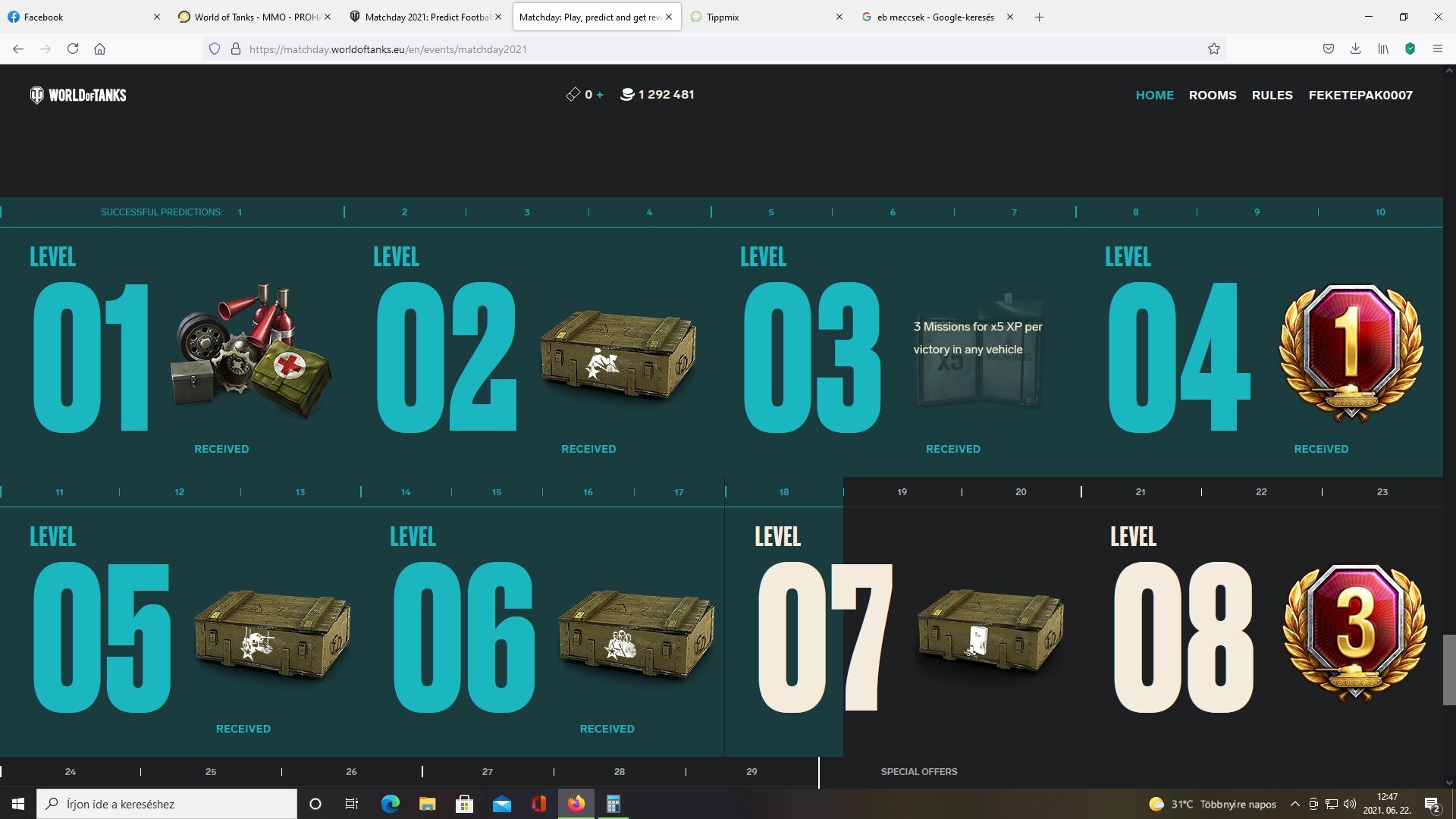The image size is (1456, 819).
Task: Open the Windows Start menu
Action: tap(18, 804)
